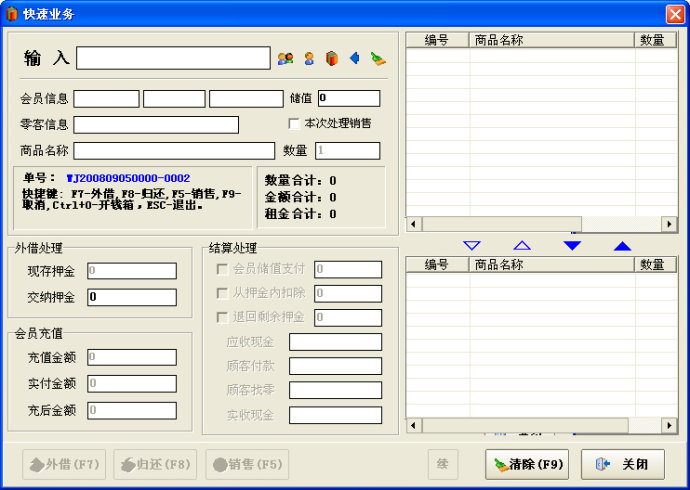This screenshot has height=490, width=690.
Task: Click the solid blue up triangle
Action: [622, 245]
